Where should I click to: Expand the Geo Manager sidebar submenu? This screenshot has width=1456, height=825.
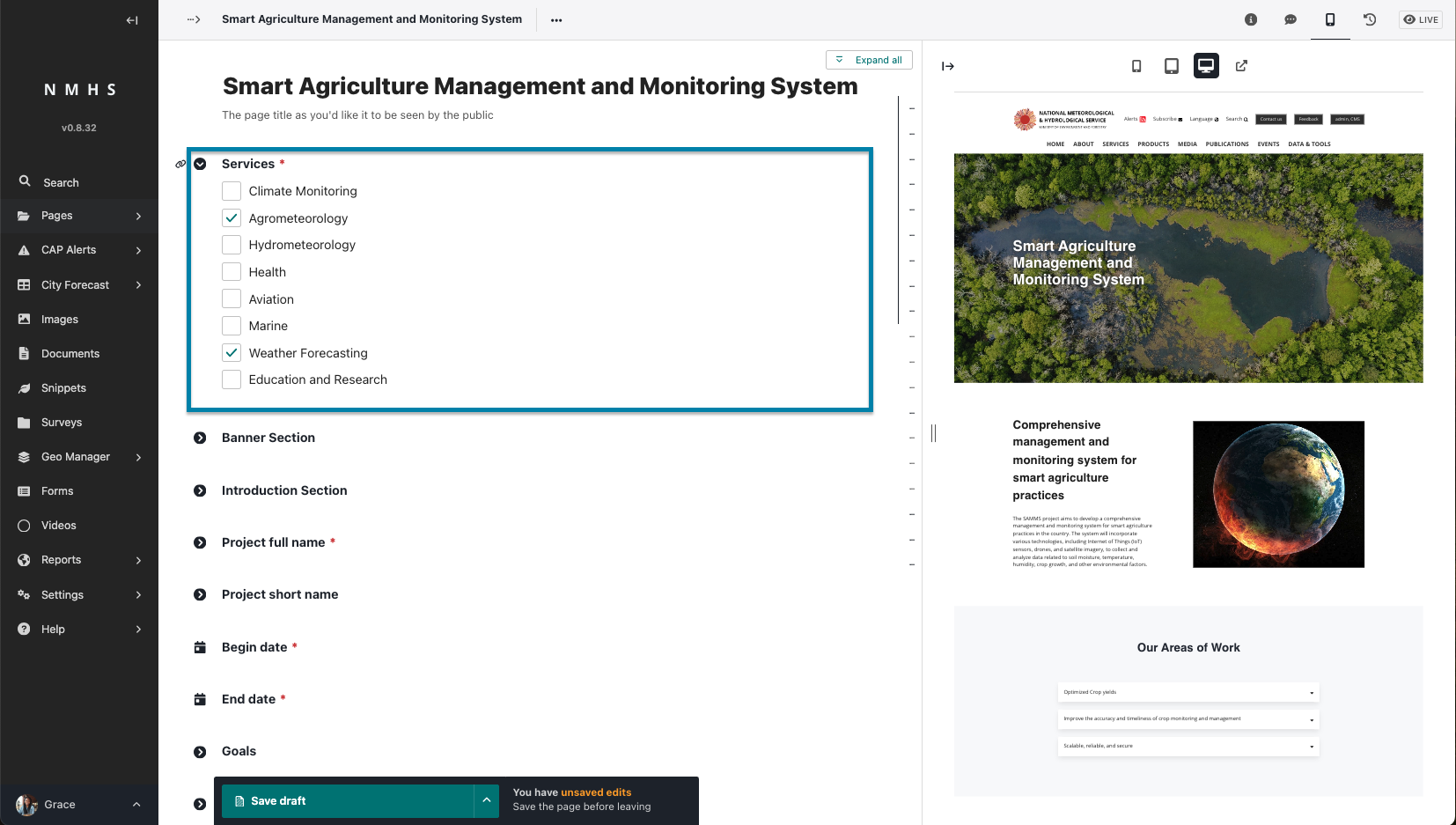point(138,457)
